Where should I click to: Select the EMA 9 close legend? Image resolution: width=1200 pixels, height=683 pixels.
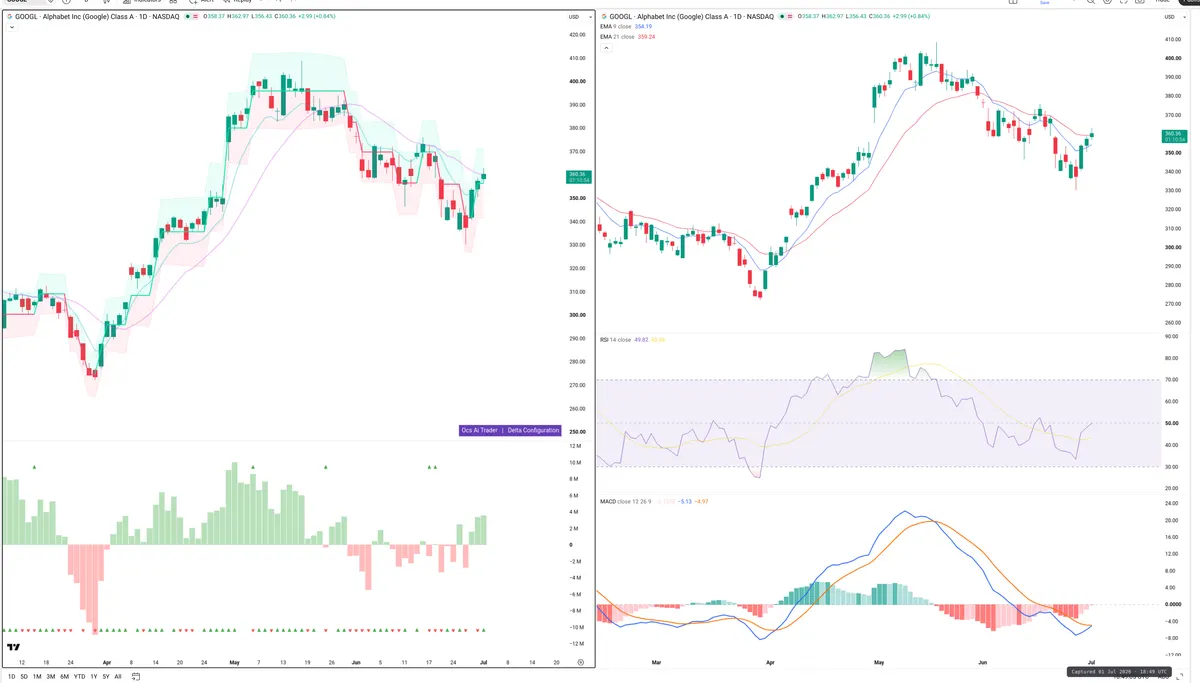click(617, 27)
